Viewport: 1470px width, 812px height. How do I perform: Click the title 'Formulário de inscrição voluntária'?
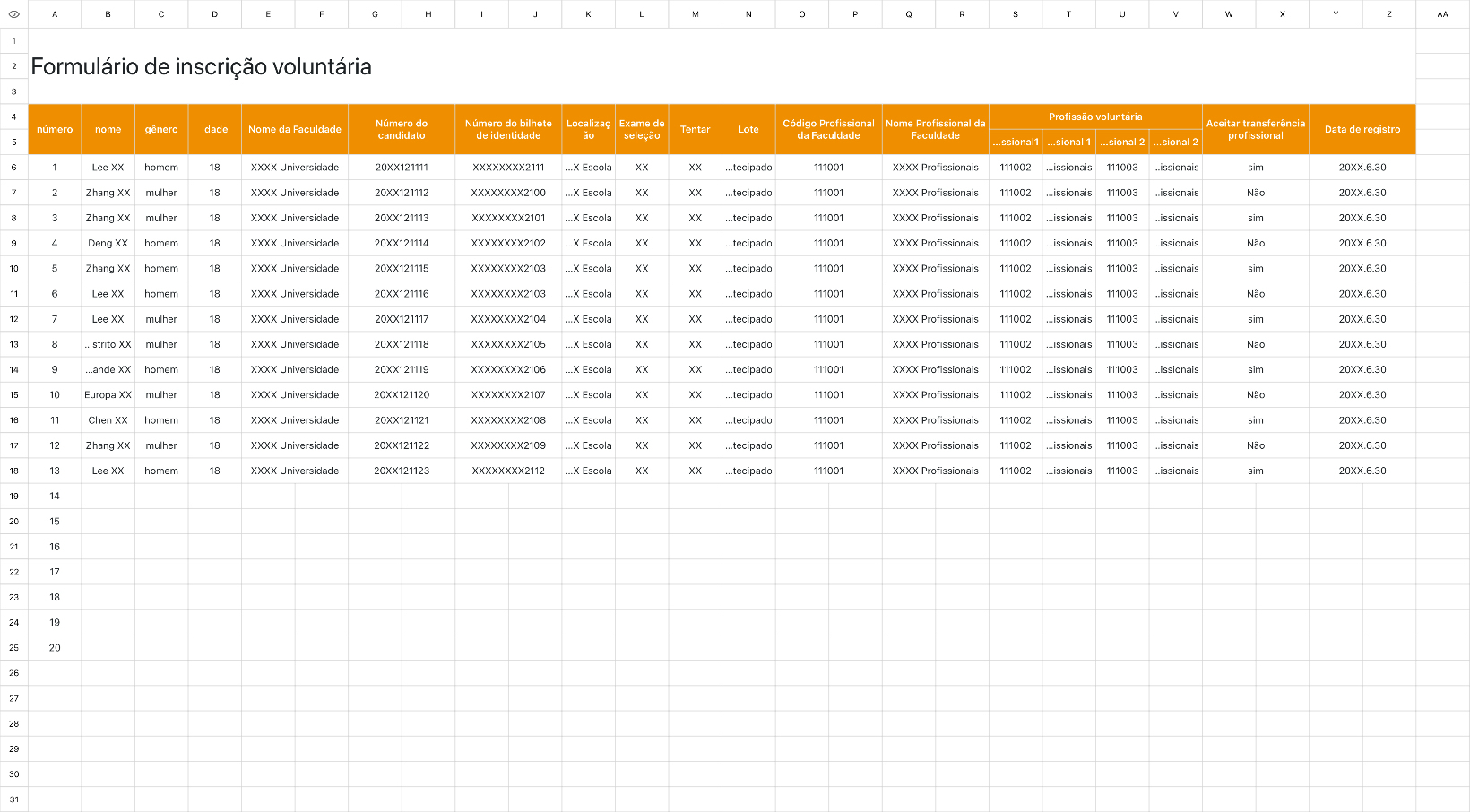click(202, 67)
